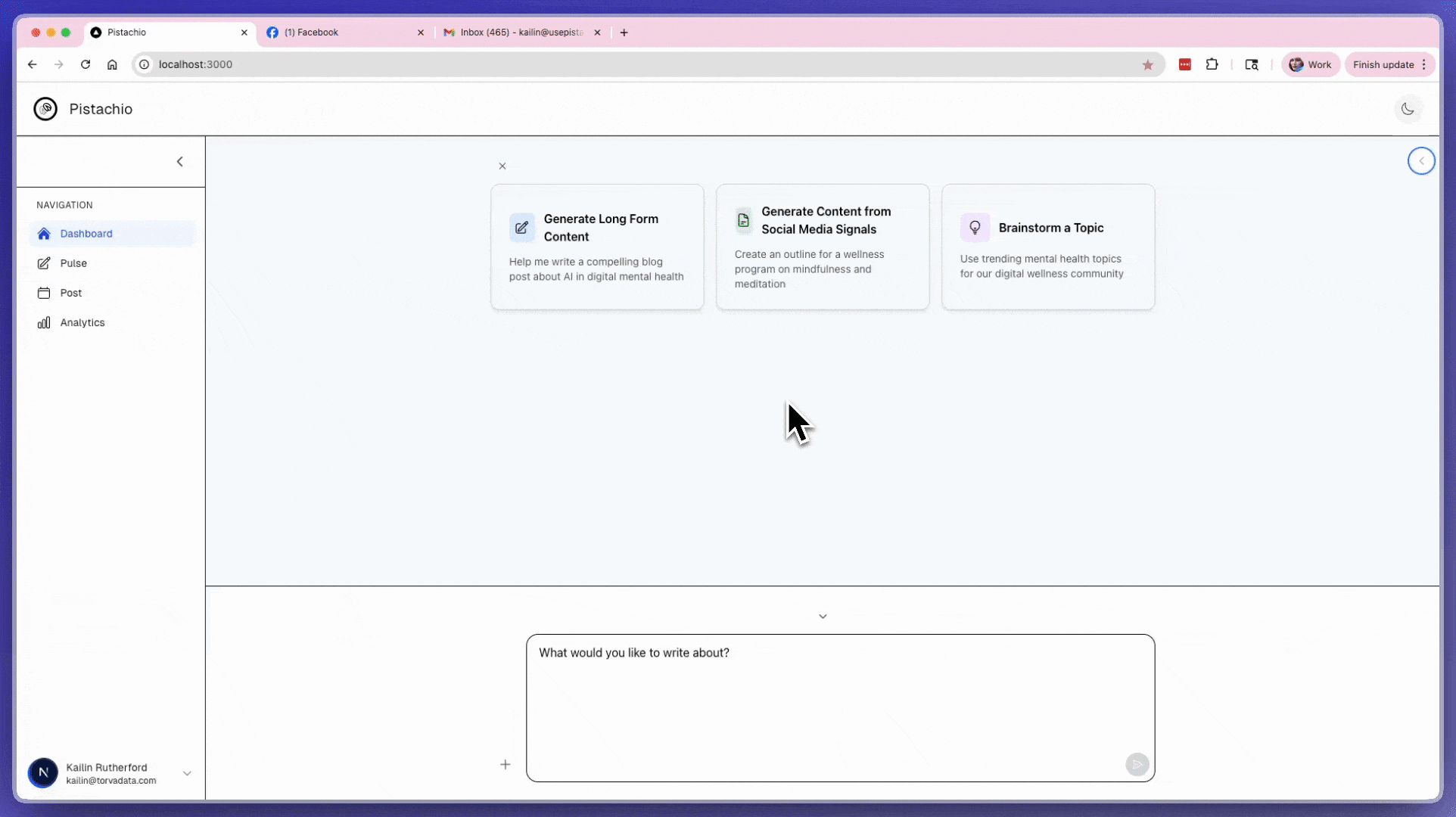
Task: Click the document icon on Social Media Signals card
Action: click(742, 220)
